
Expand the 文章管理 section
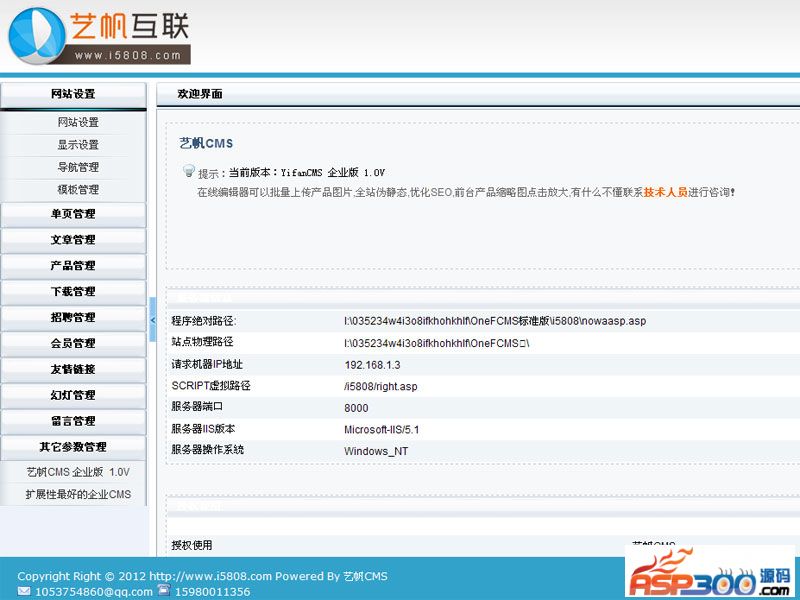[x=73, y=240]
